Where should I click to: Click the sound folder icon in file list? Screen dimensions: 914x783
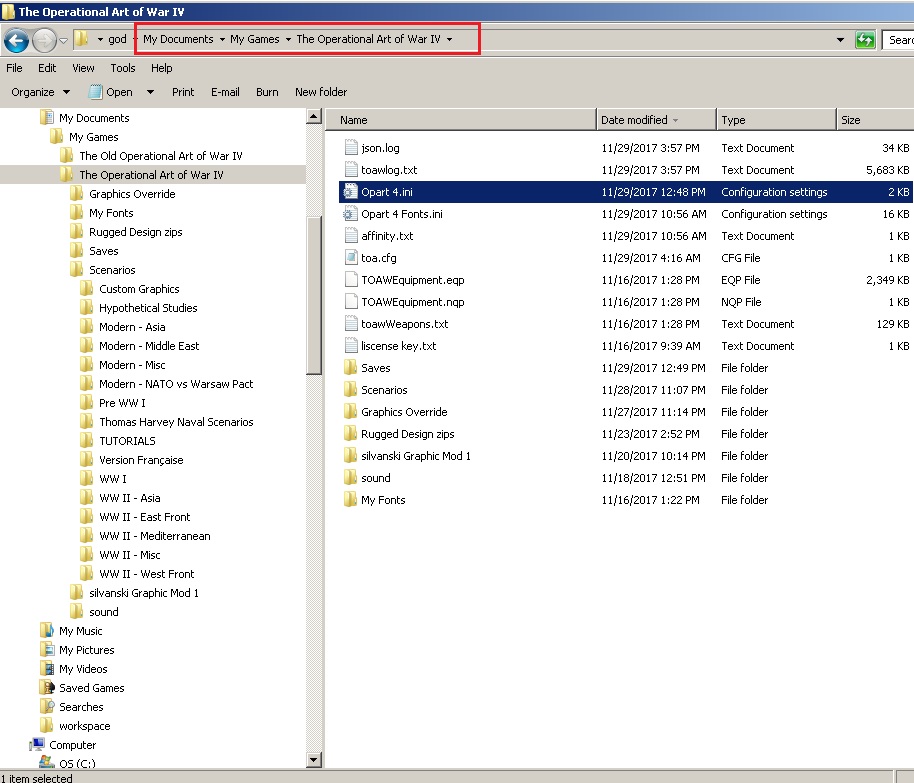point(350,477)
